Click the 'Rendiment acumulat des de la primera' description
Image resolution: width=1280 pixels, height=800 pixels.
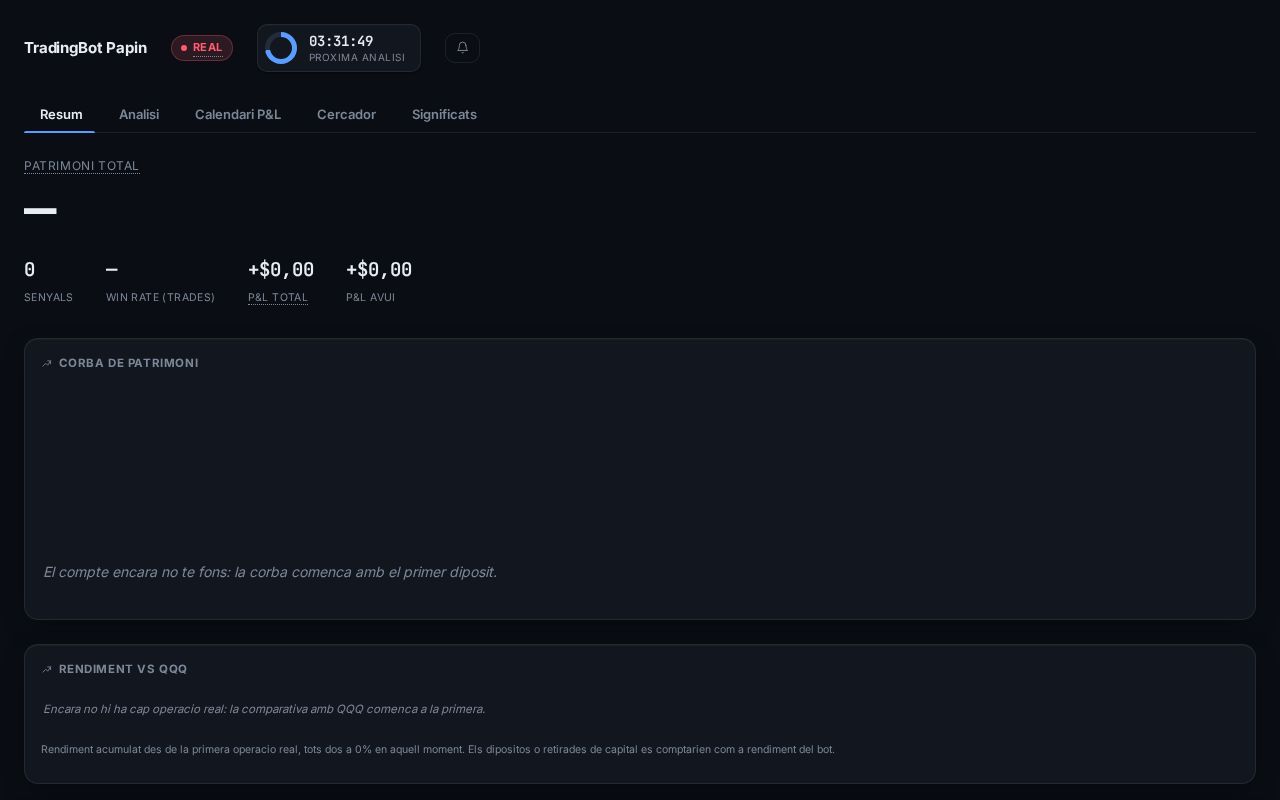click(438, 749)
